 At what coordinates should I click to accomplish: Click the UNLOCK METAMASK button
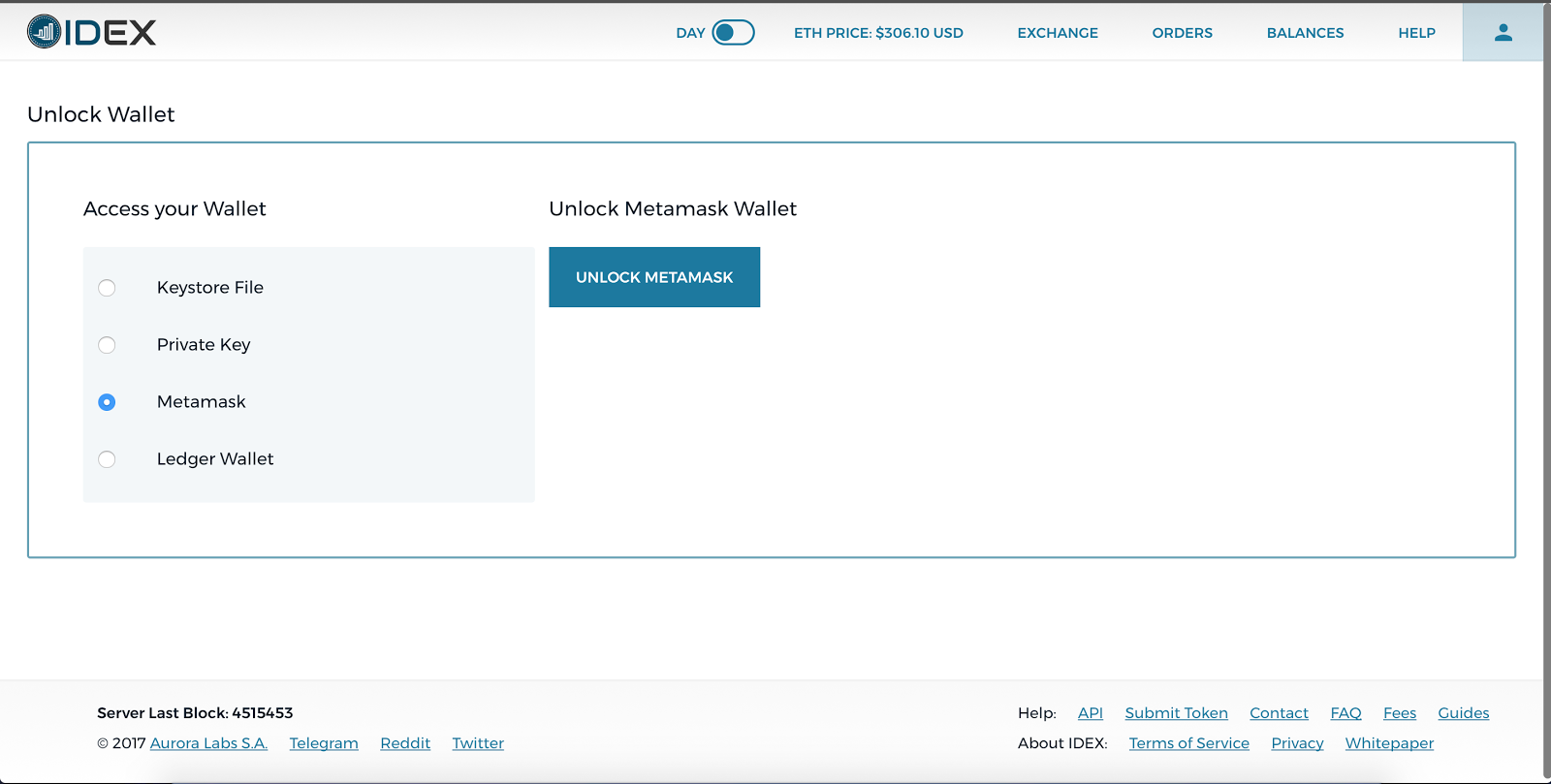pyautogui.click(x=654, y=277)
